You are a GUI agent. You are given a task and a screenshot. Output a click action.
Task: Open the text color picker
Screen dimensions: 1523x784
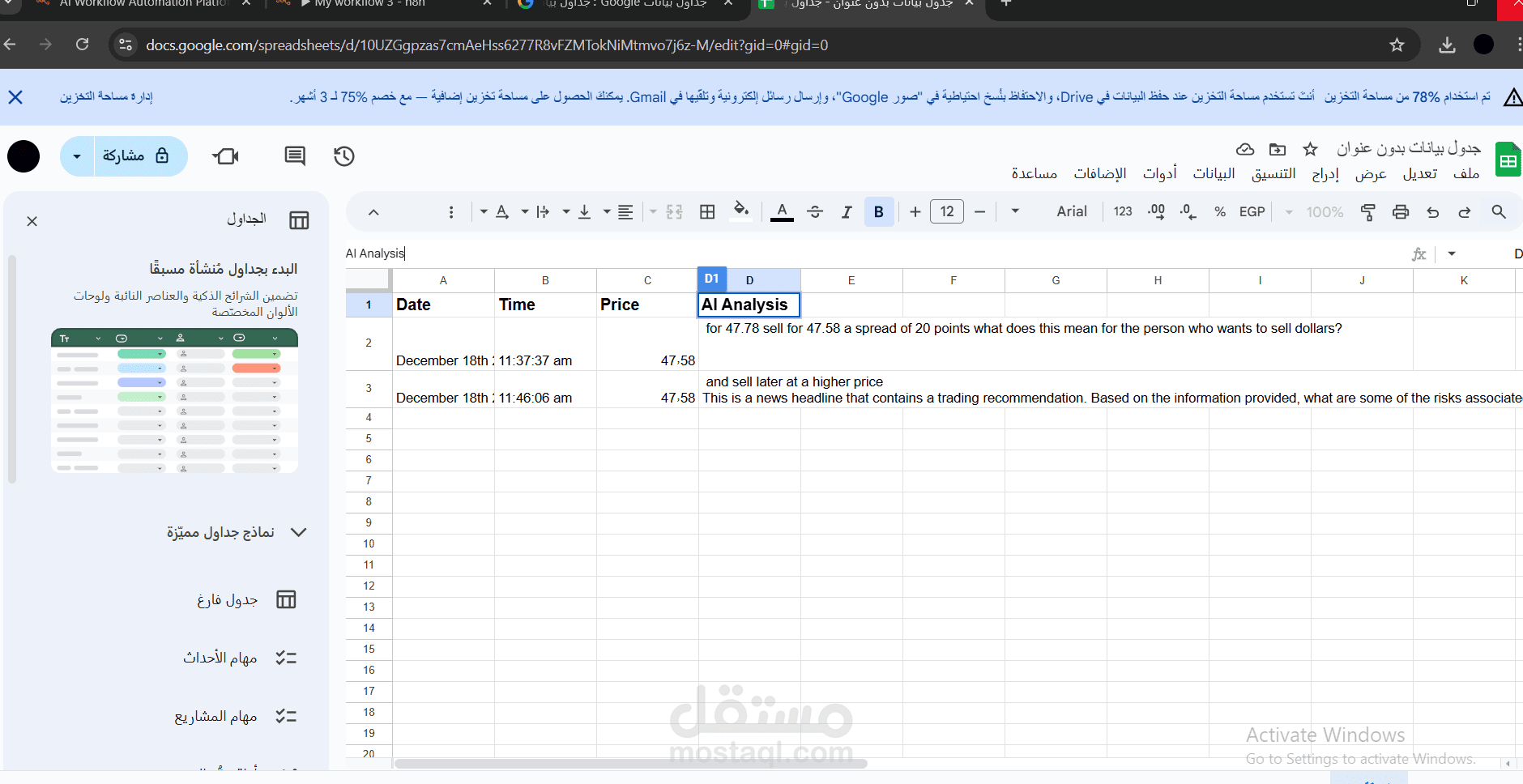pos(782,212)
